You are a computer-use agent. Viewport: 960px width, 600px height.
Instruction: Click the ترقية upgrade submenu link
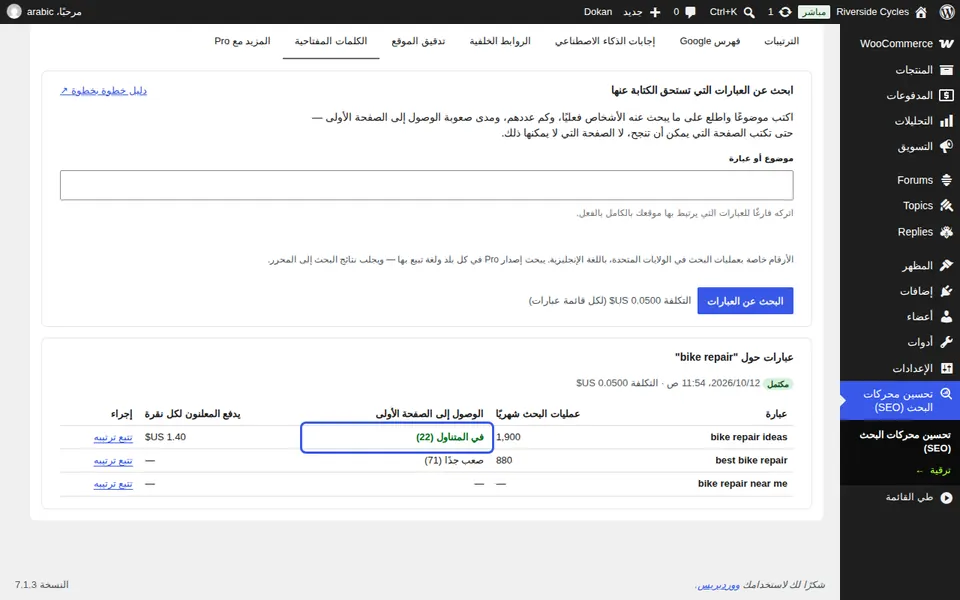coord(934,470)
